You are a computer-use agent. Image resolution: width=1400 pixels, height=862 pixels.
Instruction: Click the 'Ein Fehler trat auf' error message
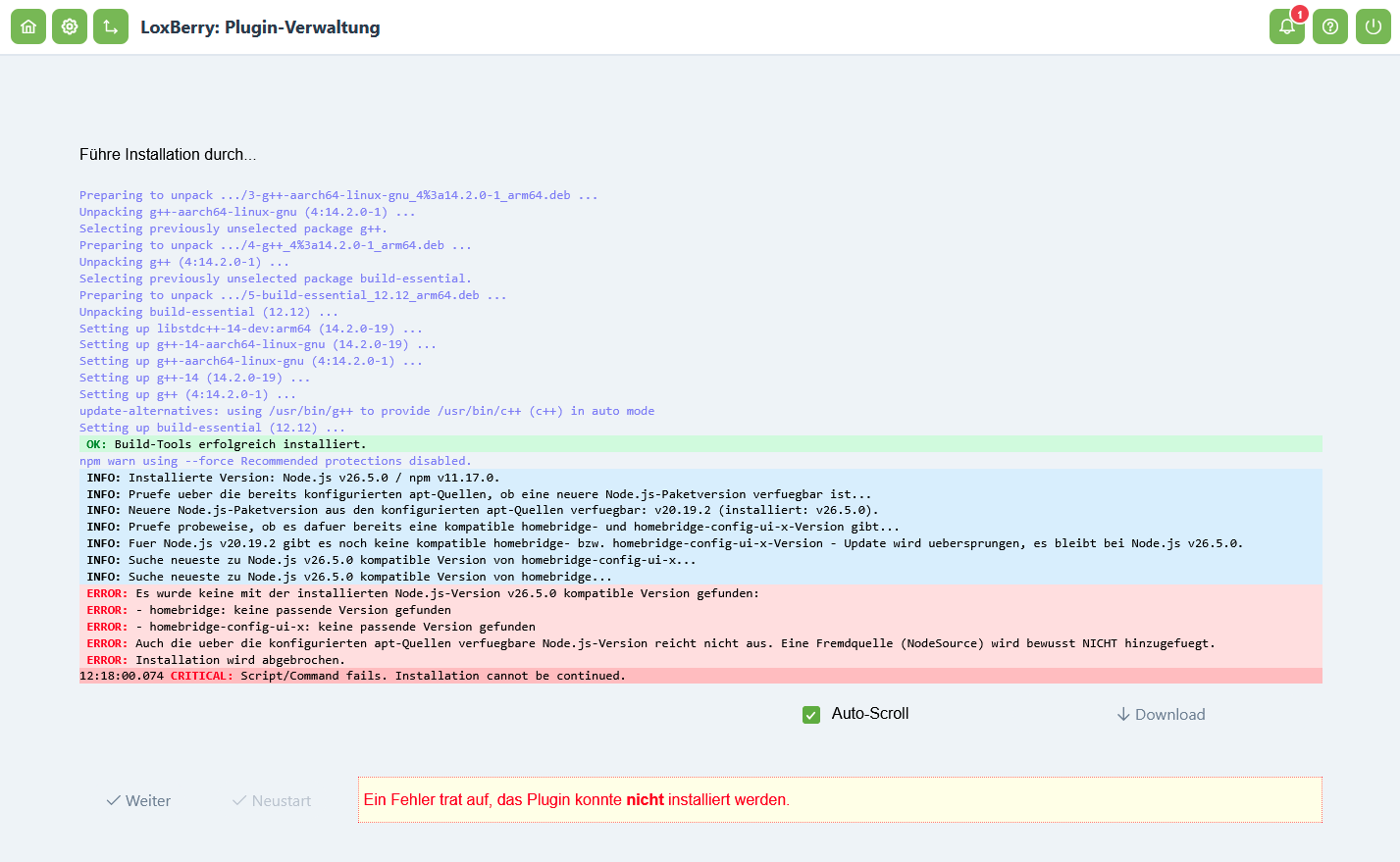click(577, 800)
